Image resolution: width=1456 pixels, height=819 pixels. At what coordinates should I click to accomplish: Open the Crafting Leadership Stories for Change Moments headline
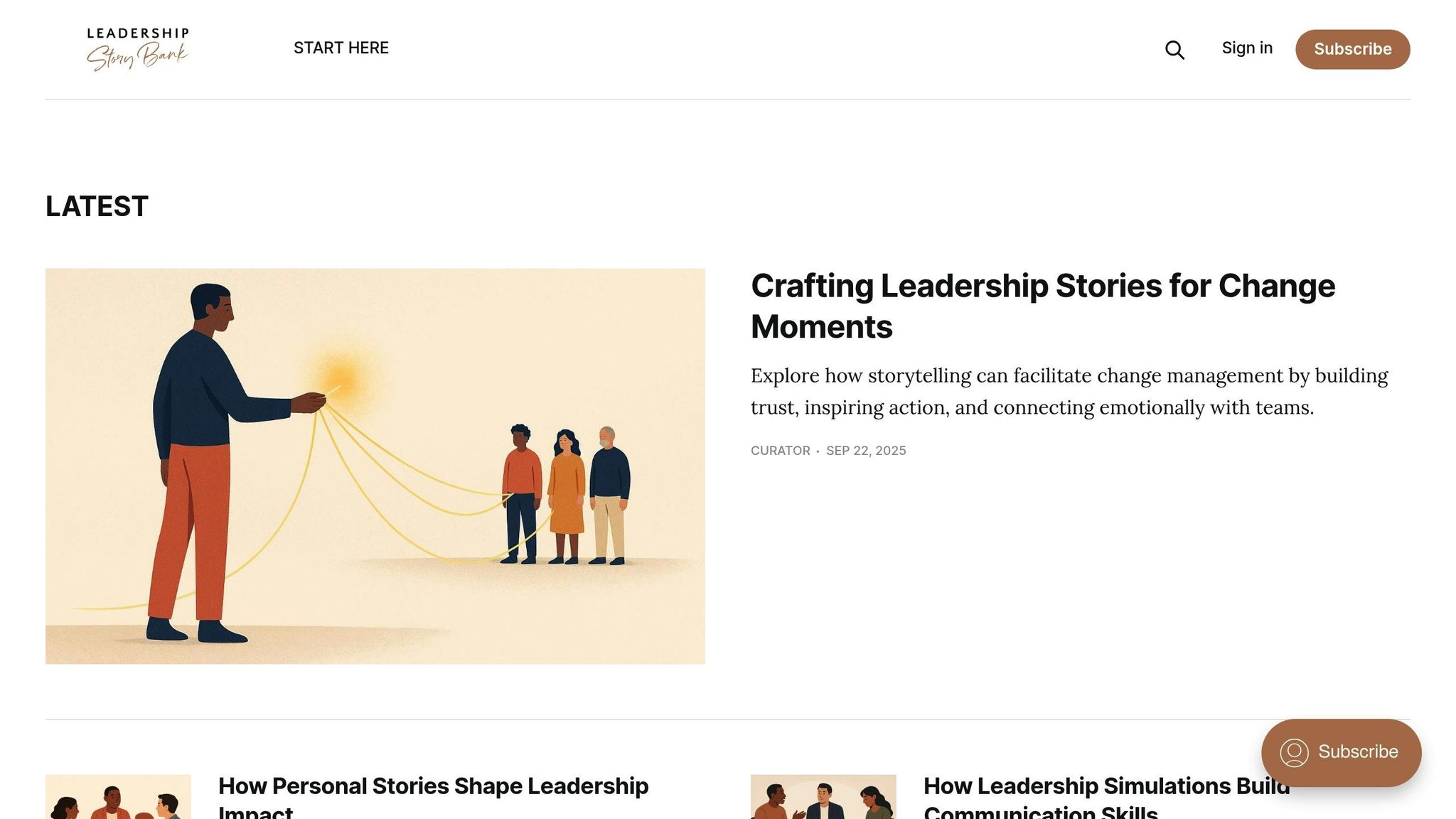[x=1042, y=306]
